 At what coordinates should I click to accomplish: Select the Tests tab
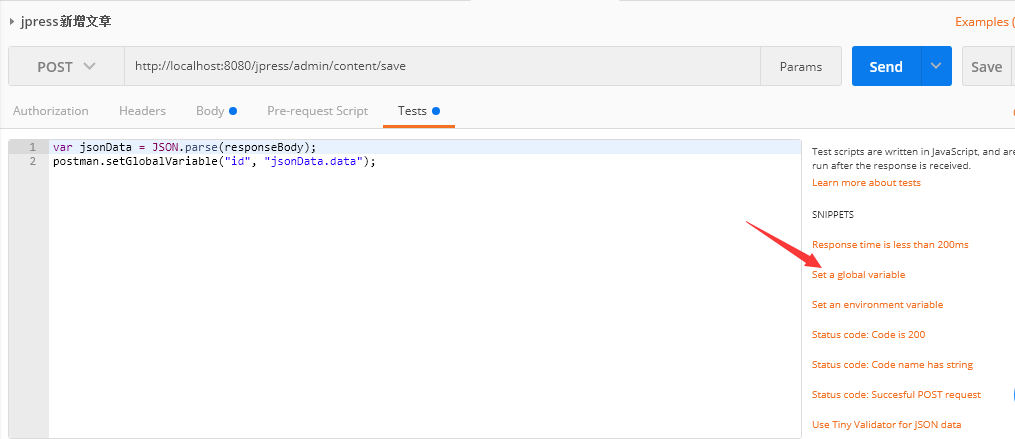(419, 111)
